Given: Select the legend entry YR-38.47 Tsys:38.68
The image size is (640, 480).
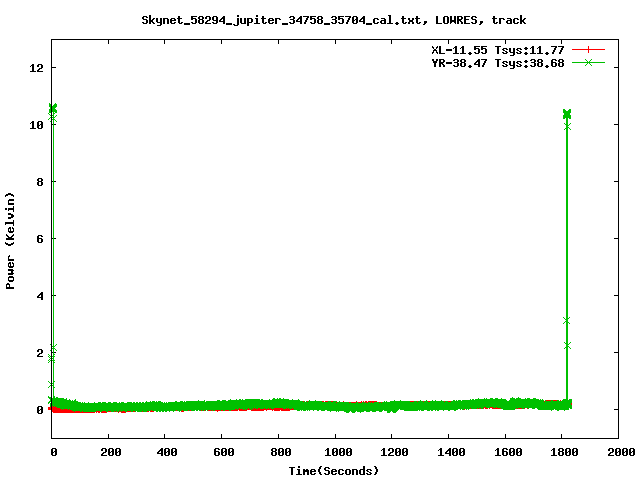Looking at the screenshot, I should coord(498,63).
